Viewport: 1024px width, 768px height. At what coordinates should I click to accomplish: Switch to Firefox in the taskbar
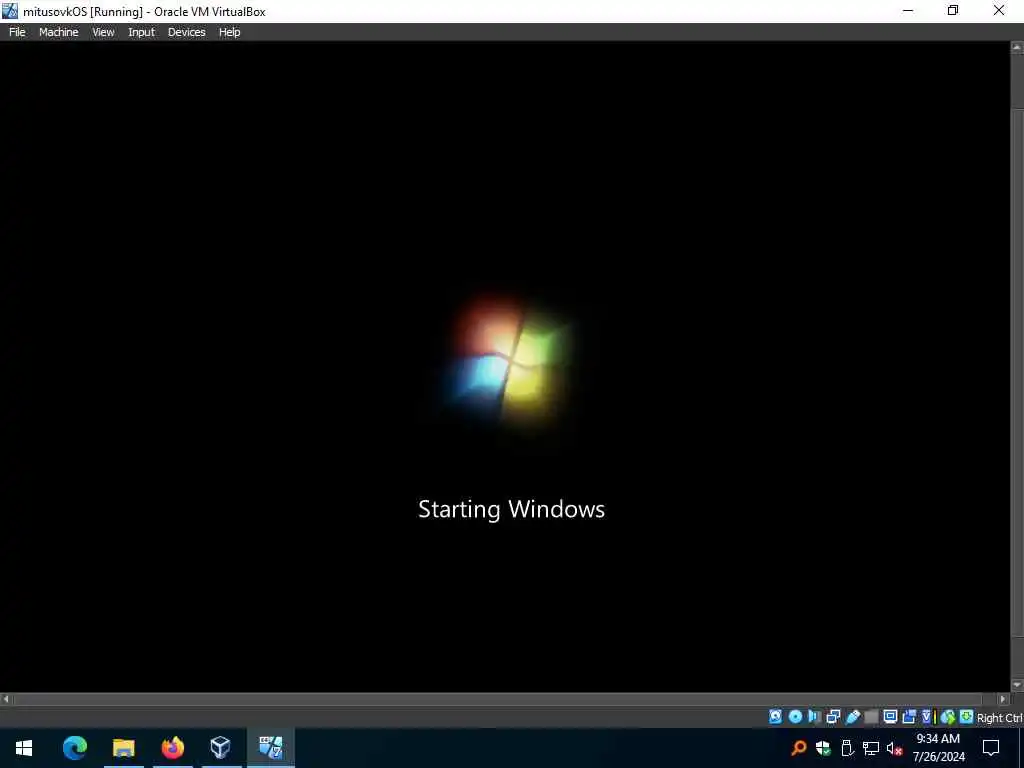(172, 748)
